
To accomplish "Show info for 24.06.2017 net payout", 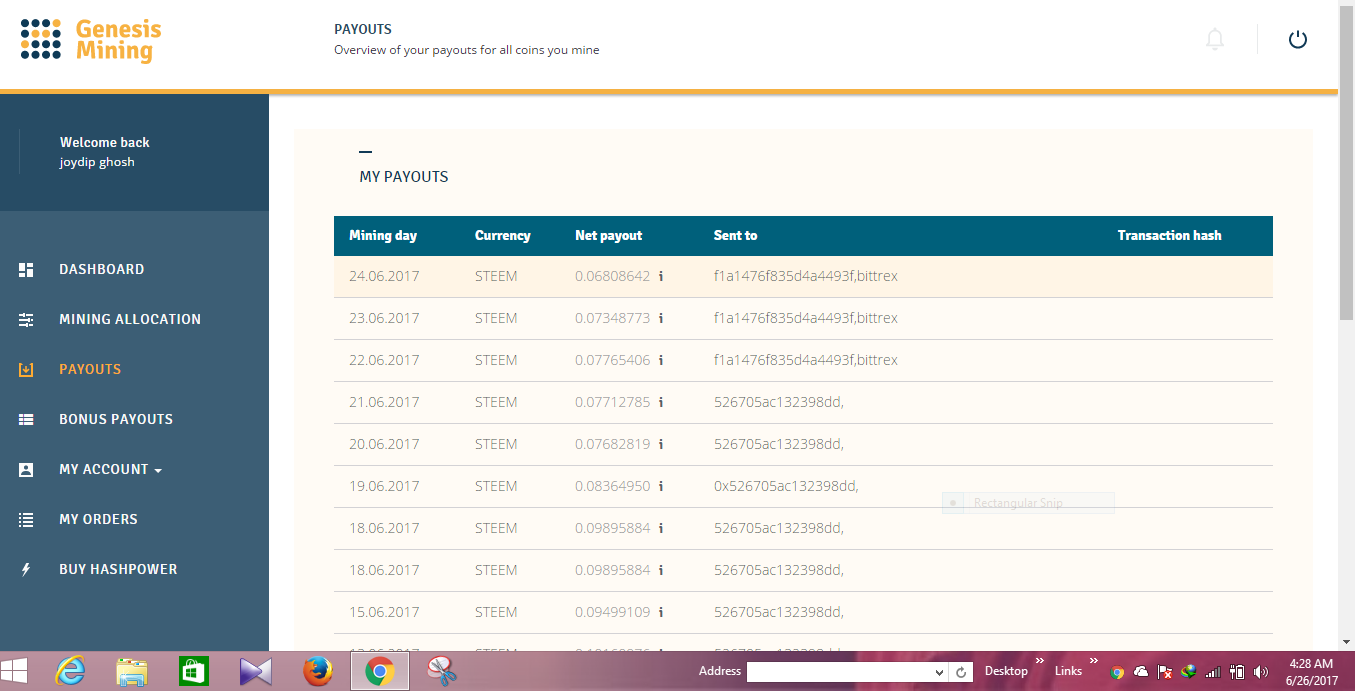I will click(661, 276).
